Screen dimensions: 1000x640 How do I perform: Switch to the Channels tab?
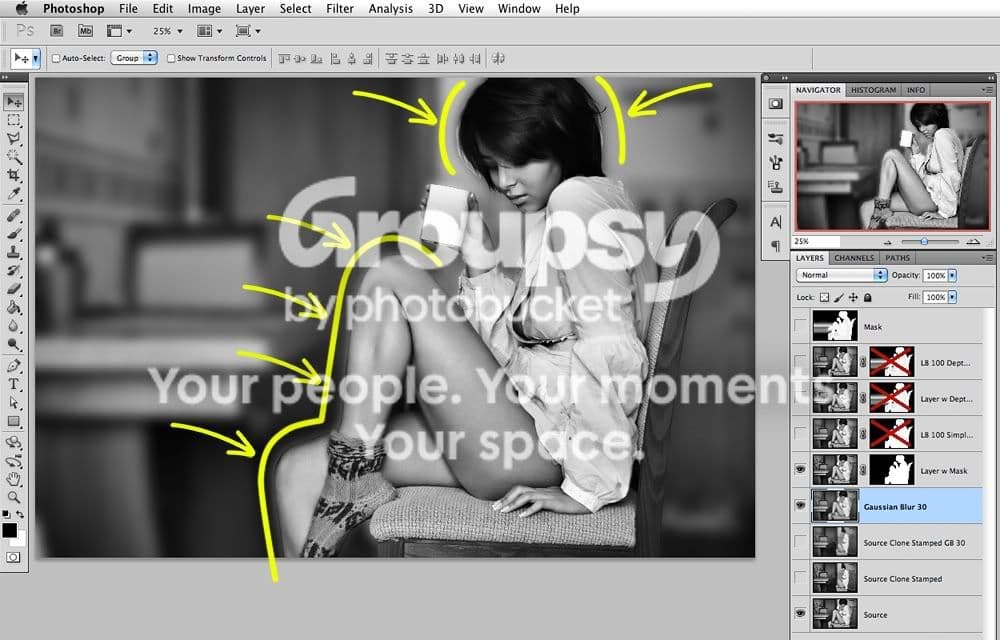click(853, 258)
